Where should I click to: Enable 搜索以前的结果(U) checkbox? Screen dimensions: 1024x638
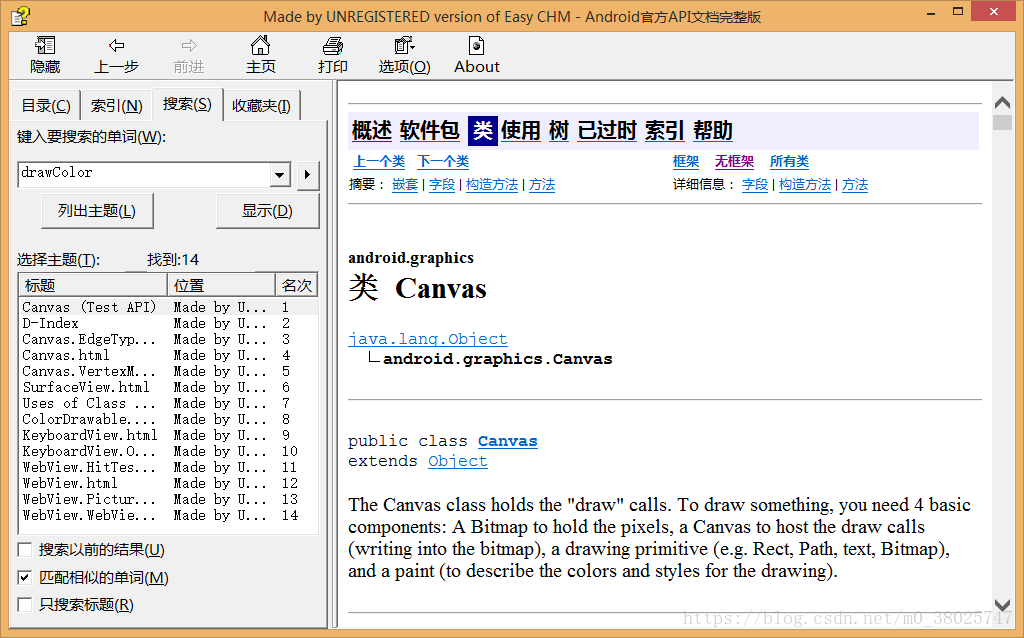(25, 550)
